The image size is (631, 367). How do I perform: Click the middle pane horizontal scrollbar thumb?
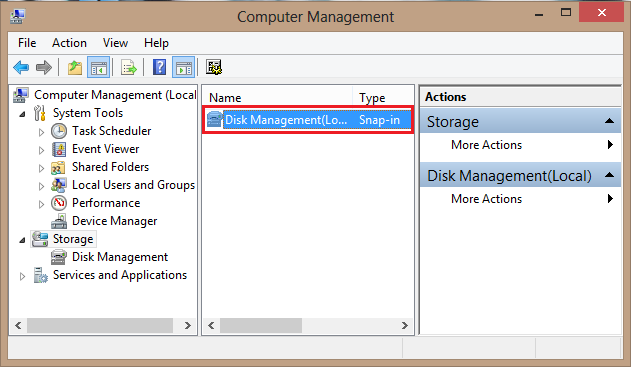click(261, 326)
